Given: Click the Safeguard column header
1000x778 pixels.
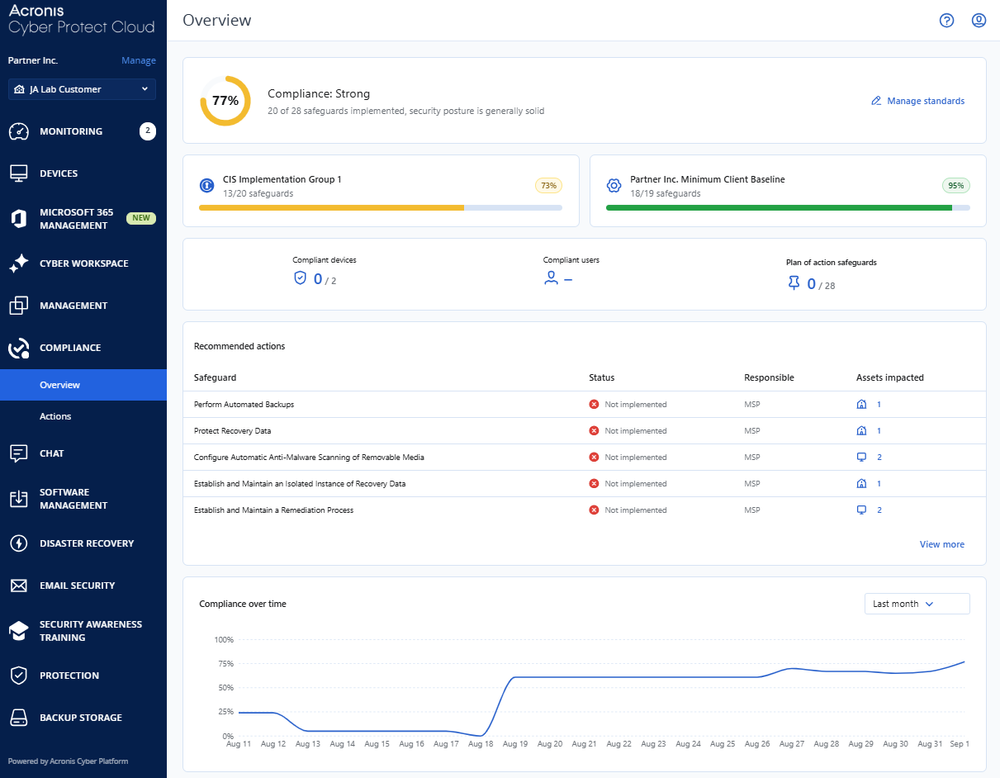Looking at the screenshot, I should tap(215, 378).
